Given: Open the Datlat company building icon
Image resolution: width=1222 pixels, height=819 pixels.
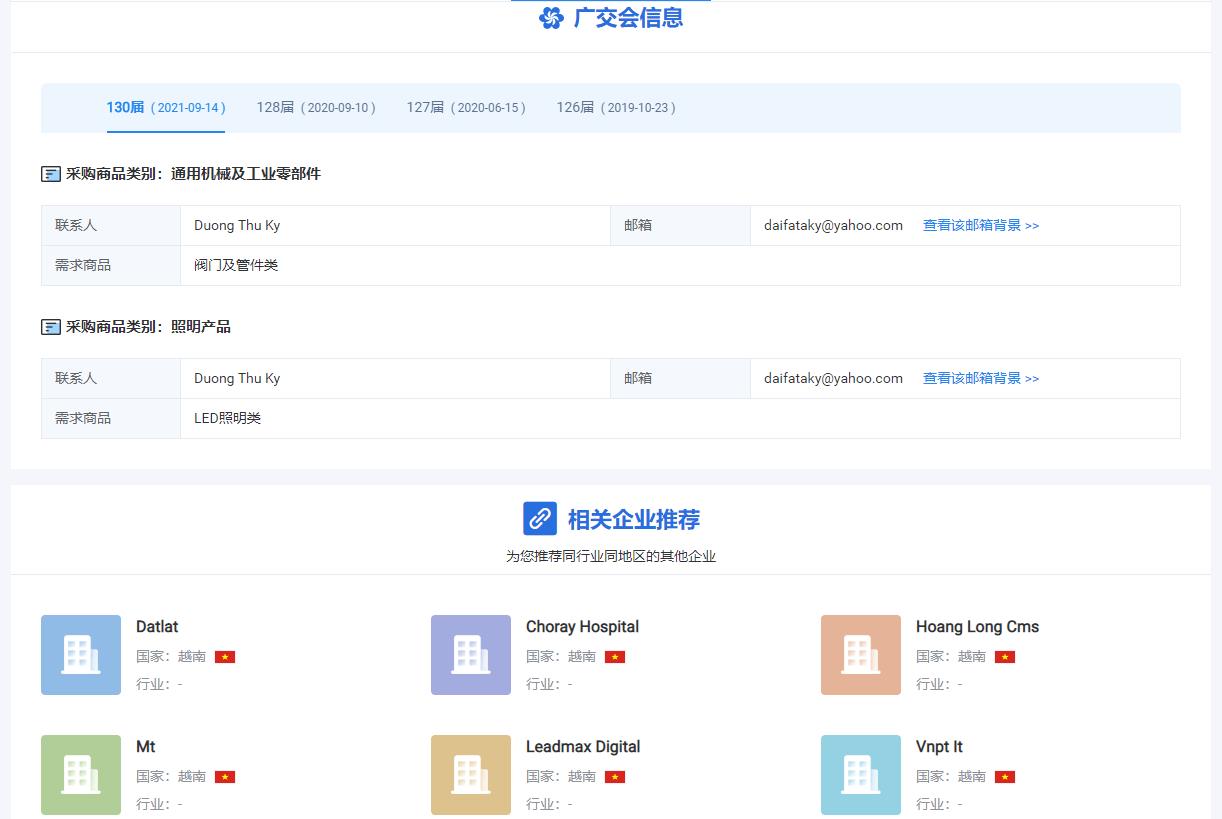Looking at the screenshot, I should [81, 655].
